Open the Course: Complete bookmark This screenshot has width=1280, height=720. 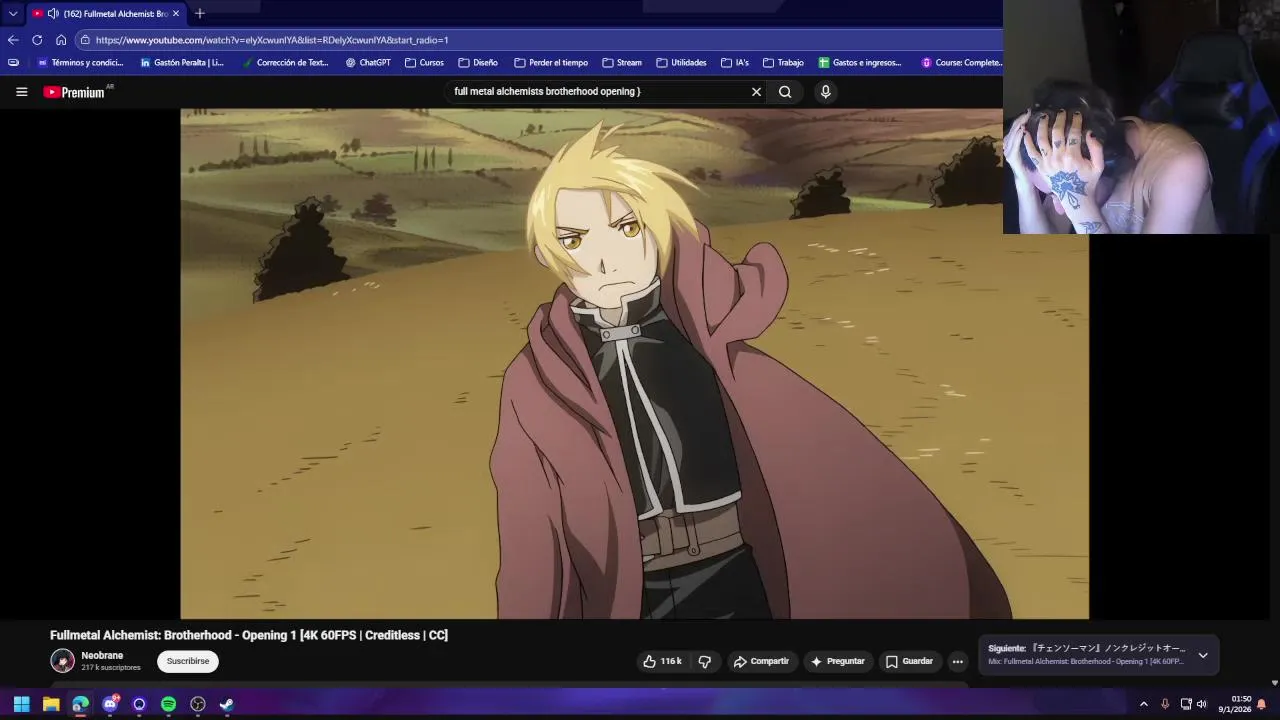961,62
